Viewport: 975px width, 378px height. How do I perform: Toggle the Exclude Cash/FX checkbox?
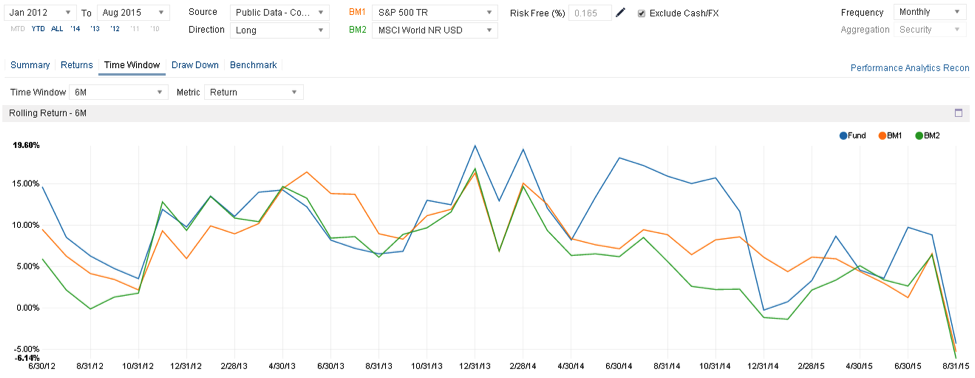[641, 13]
